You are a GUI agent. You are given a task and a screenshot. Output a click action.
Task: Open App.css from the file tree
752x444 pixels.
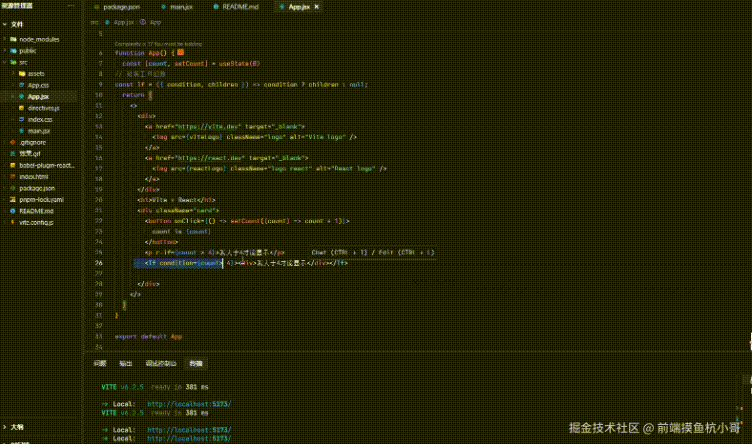(38, 85)
